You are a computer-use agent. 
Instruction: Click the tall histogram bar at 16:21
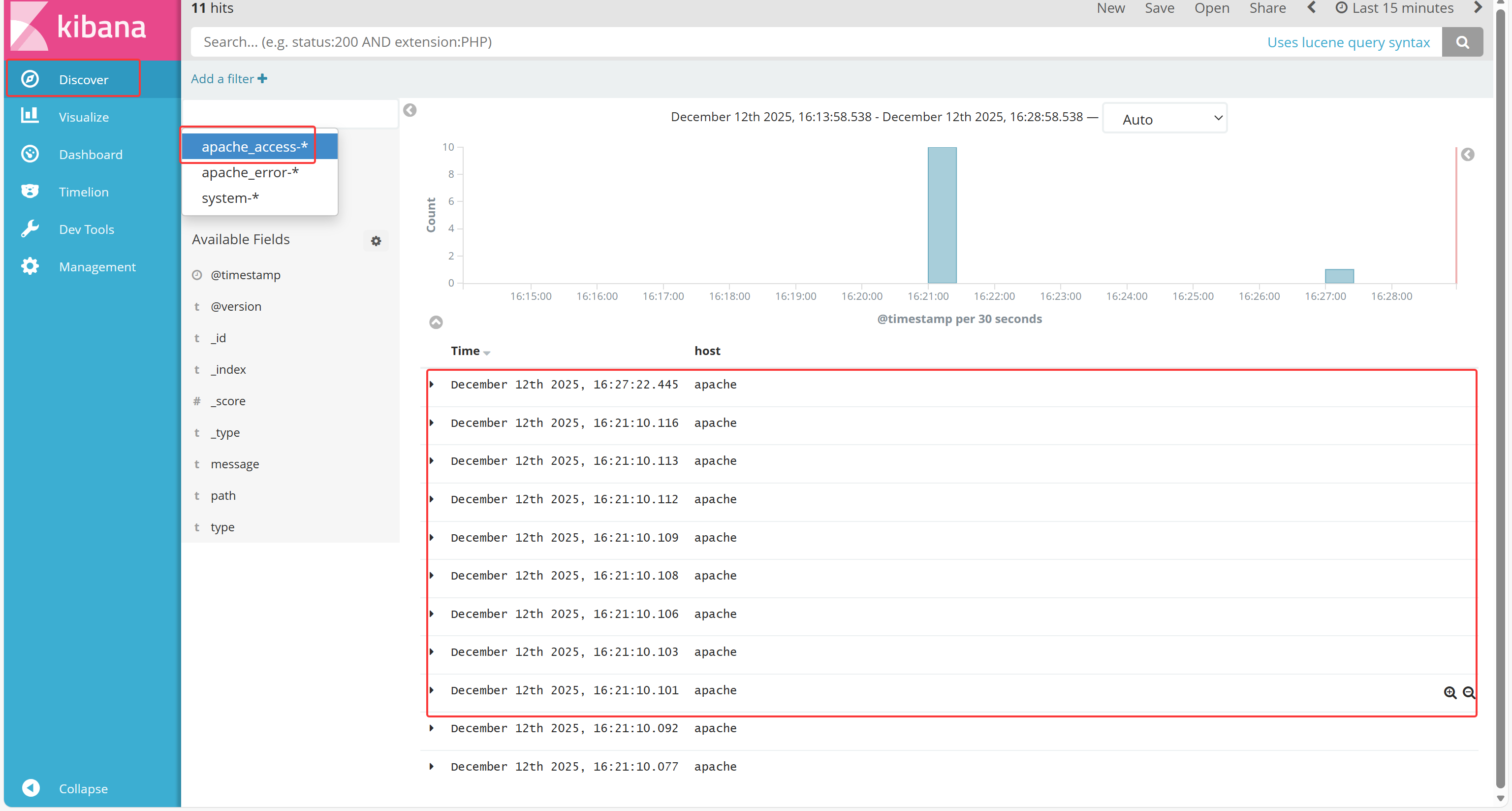click(942, 215)
